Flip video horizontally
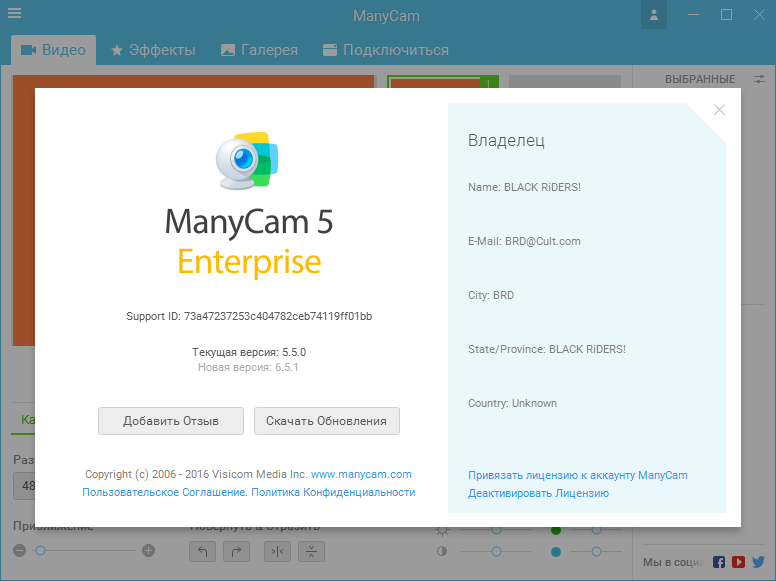Image resolution: width=776 pixels, height=581 pixels. (277, 551)
